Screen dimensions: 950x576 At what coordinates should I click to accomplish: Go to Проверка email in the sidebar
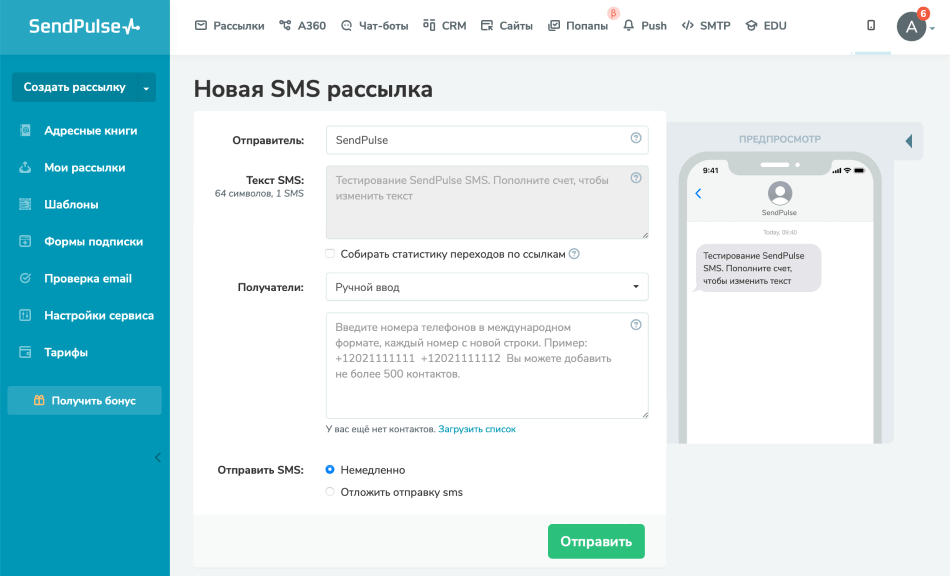click(x=88, y=278)
